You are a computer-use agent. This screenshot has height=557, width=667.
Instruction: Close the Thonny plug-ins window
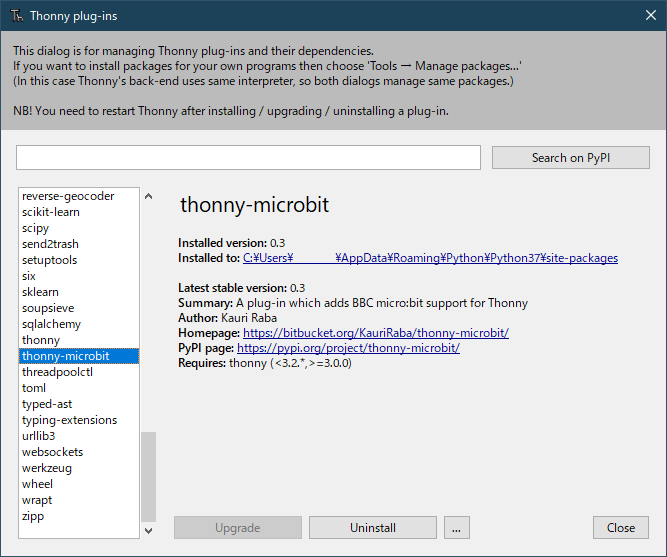650,15
